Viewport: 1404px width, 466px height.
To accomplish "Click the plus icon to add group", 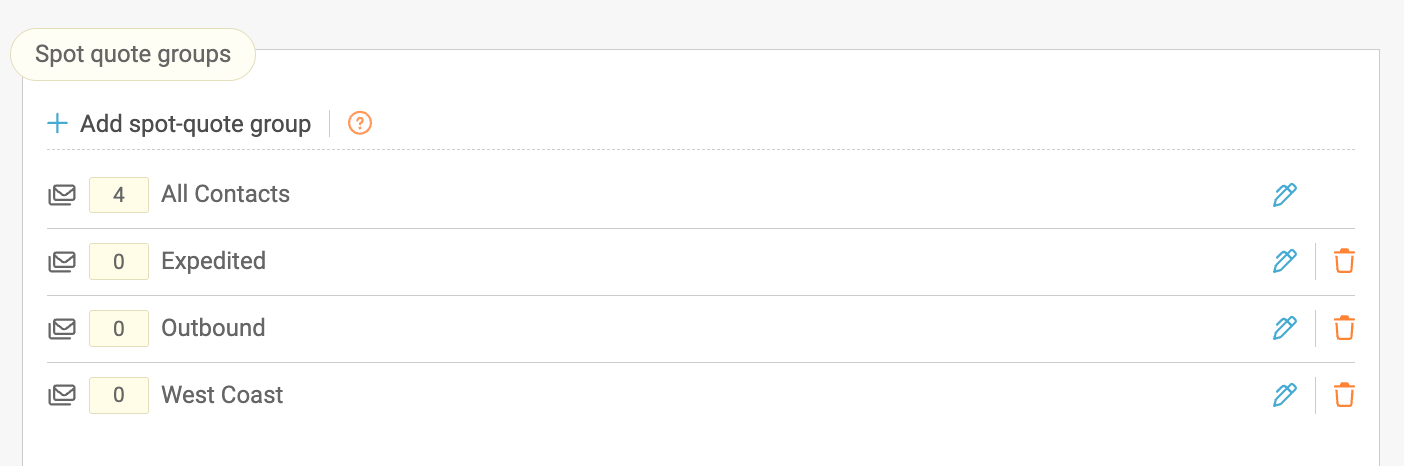I will tap(58, 124).
